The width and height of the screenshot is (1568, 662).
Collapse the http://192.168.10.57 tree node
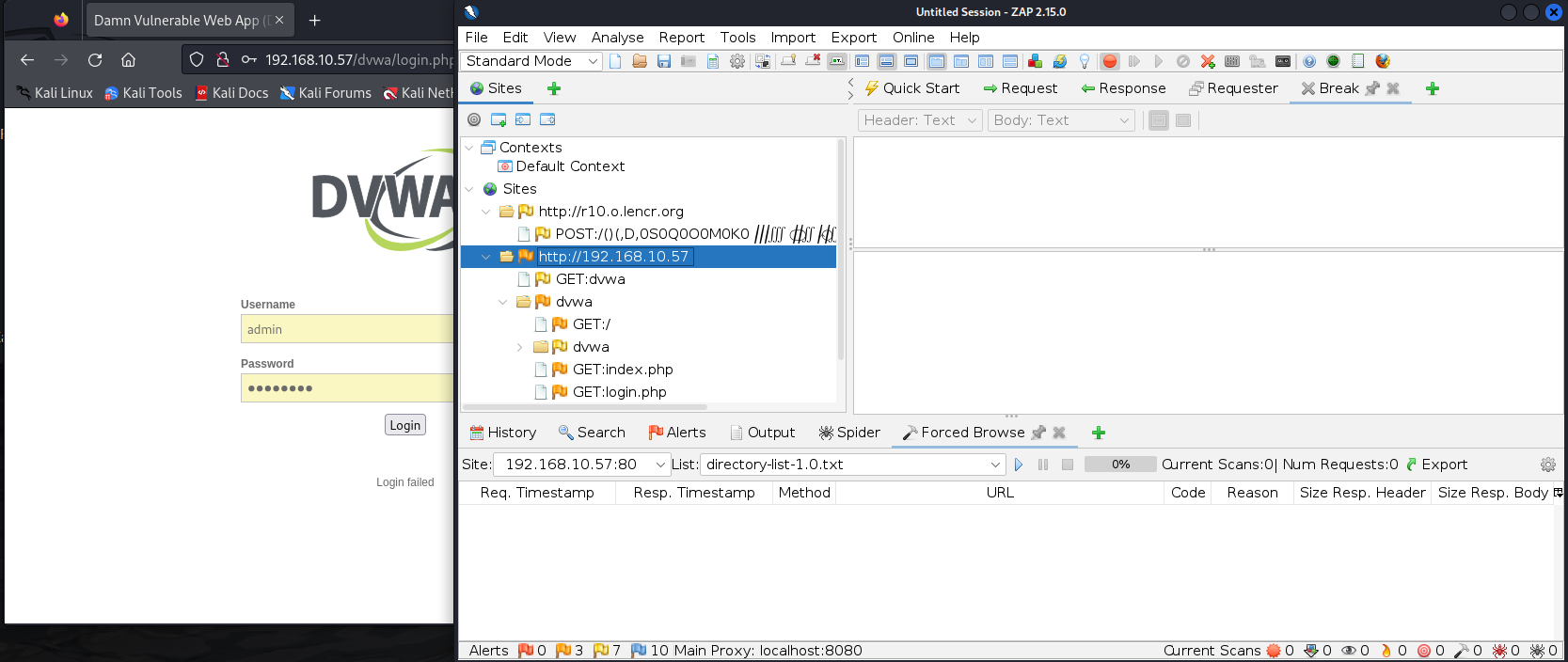tap(486, 257)
